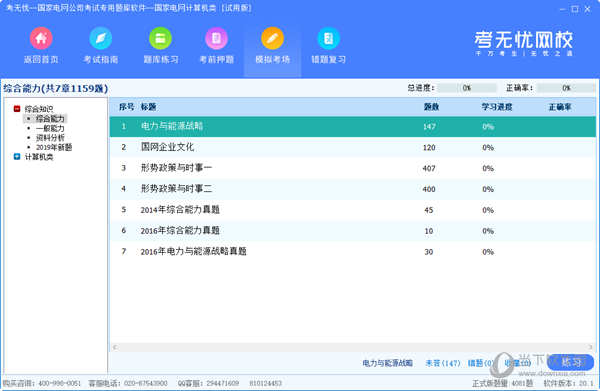600x391 pixels.
Task: Select row 2014年综合能力真题
Action: 352,210
